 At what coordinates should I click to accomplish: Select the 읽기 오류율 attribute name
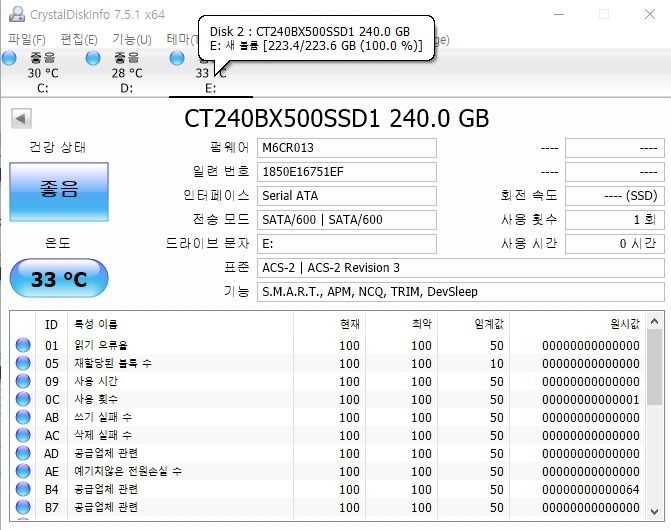101,345
